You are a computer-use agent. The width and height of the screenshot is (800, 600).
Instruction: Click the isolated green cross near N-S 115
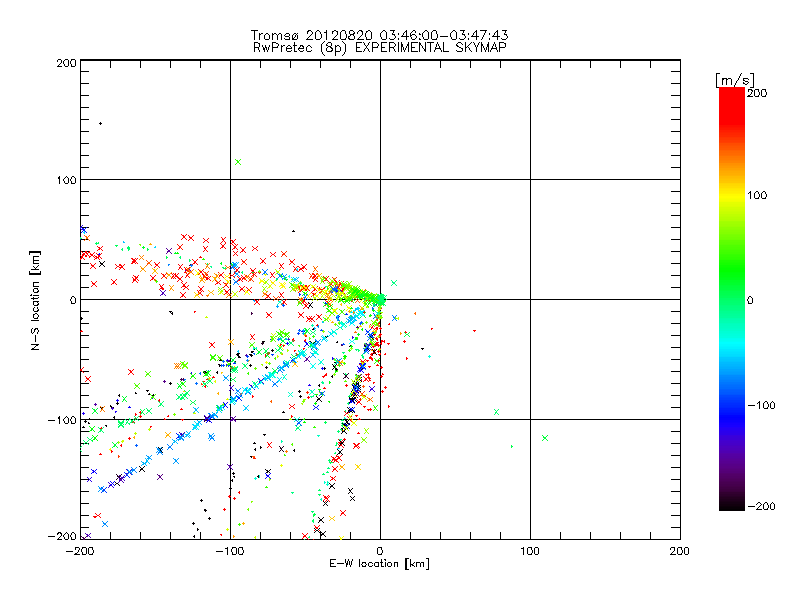tap(238, 162)
